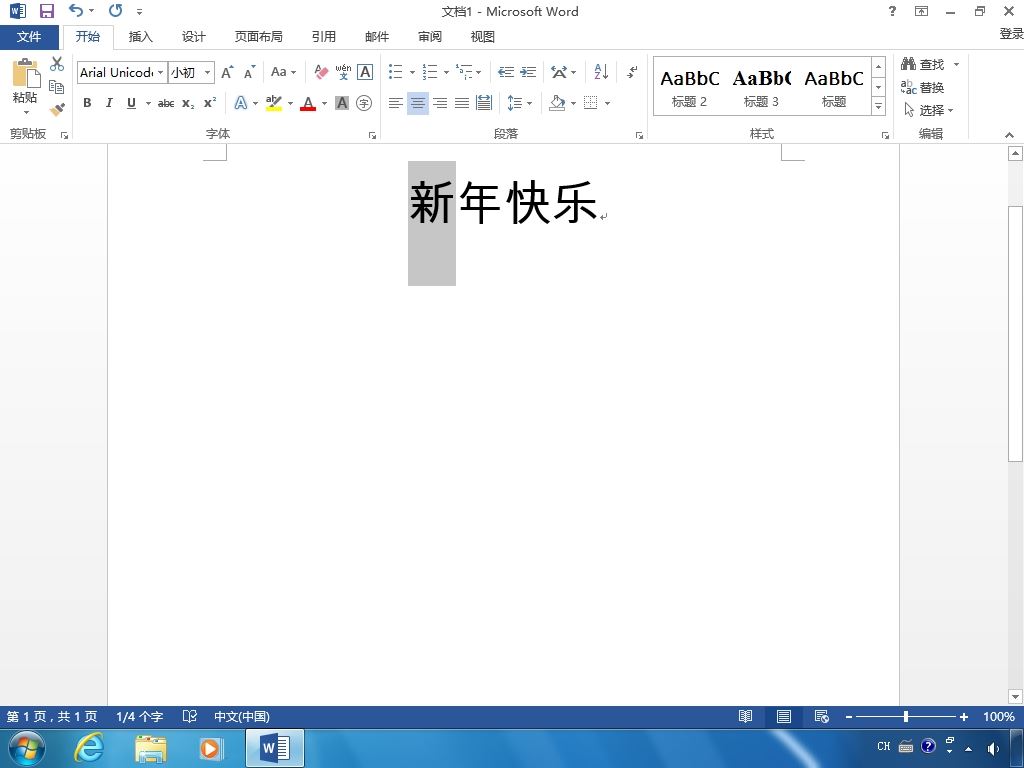This screenshot has width=1024, height=768.
Task: Open the Change Case (Aa) menu
Action: [x=283, y=72]
